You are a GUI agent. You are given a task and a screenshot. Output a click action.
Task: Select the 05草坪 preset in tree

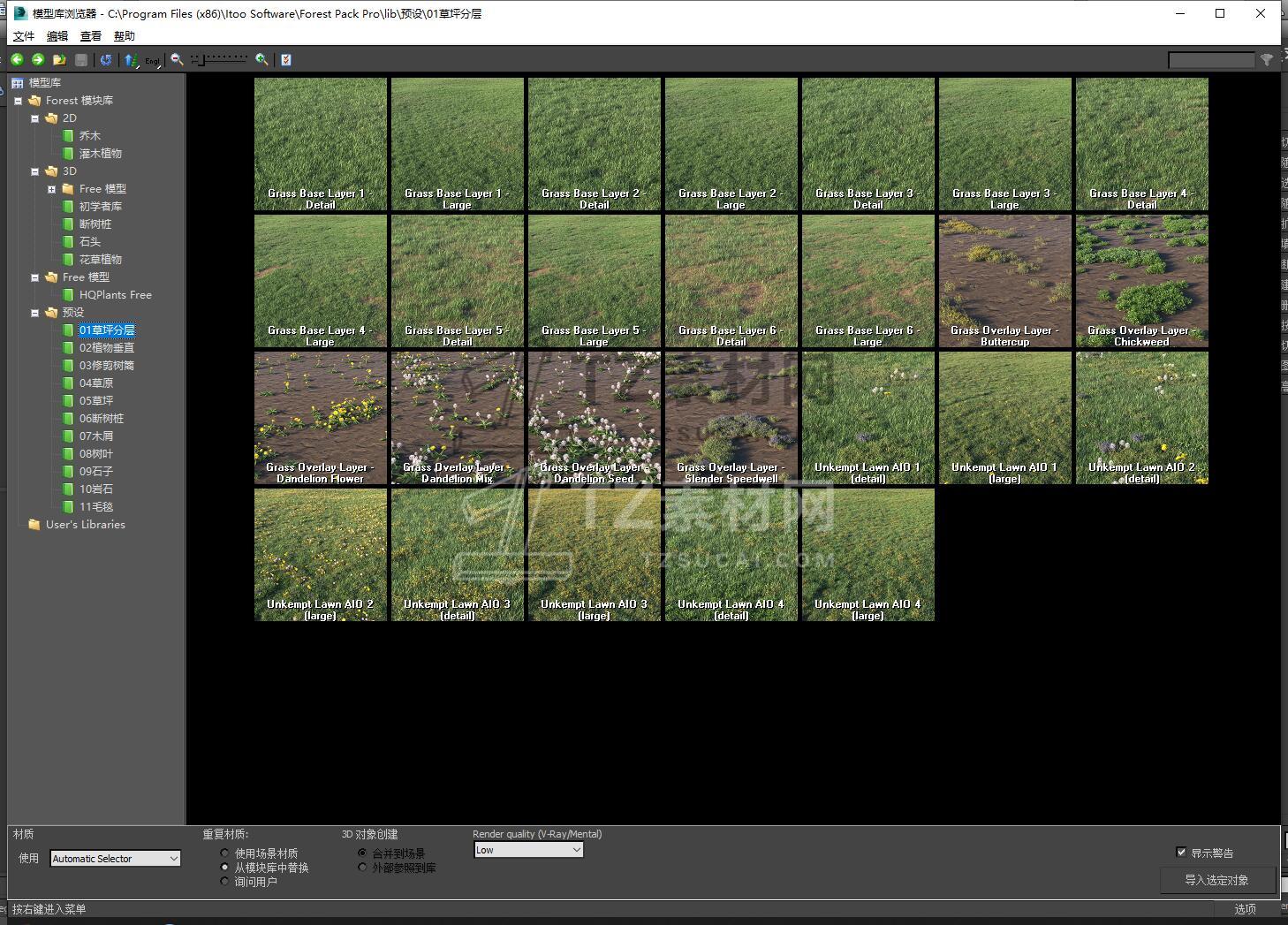[x=96, y=400]
